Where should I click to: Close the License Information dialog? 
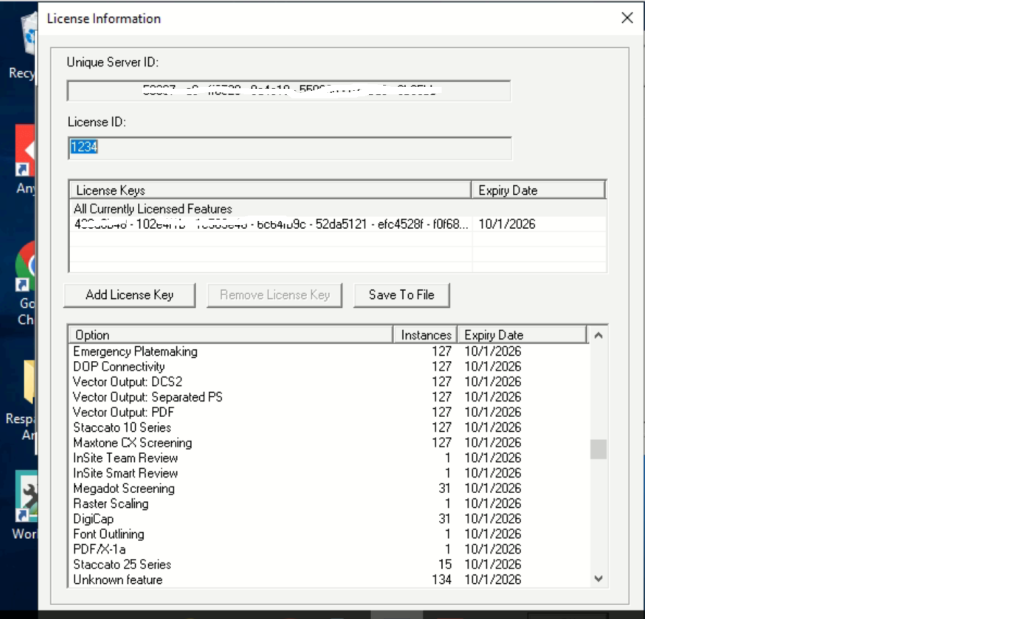627,18
